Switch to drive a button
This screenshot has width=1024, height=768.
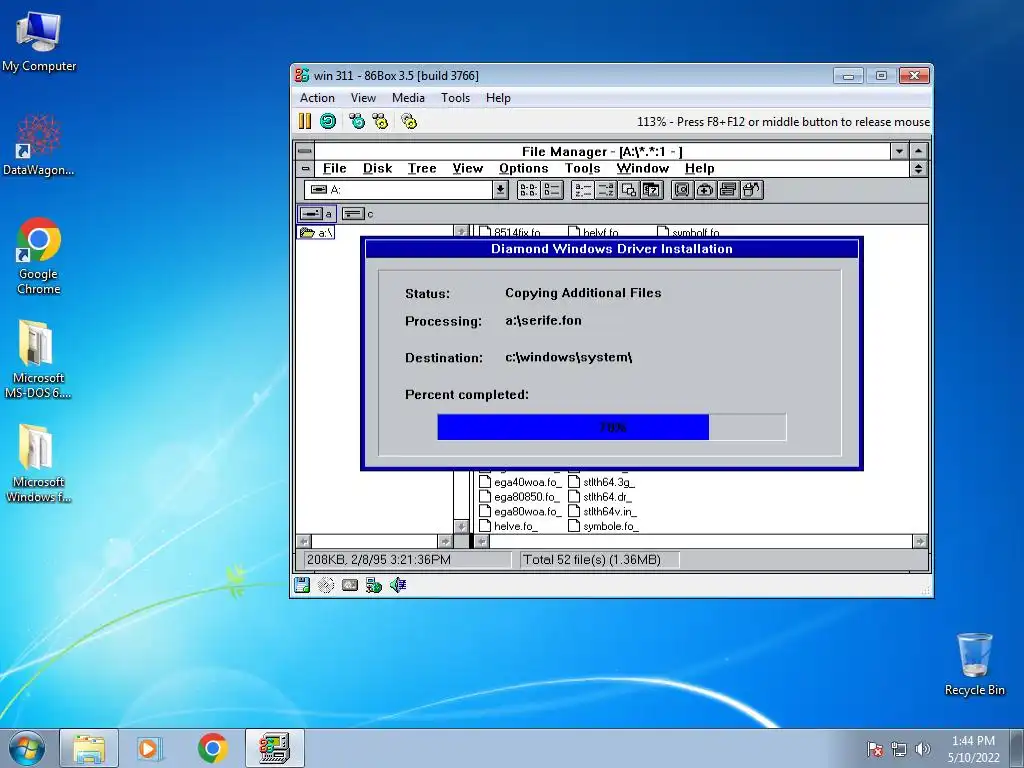point(317,214)
